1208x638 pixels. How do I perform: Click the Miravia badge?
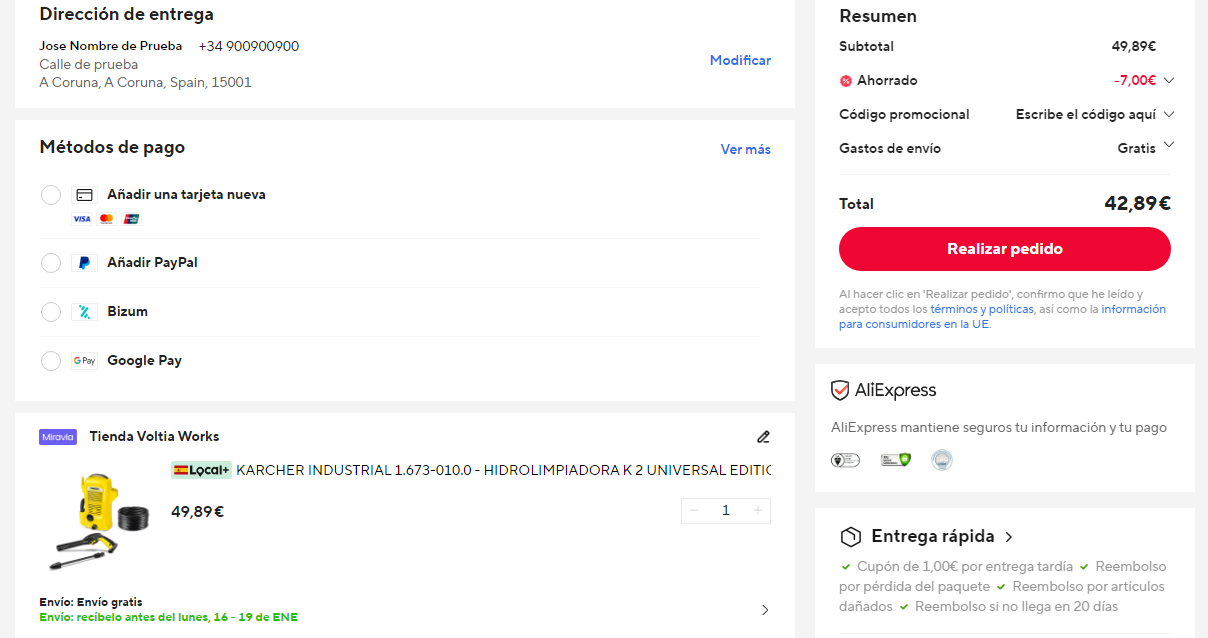pyautogui.click(x=58, y=437)
